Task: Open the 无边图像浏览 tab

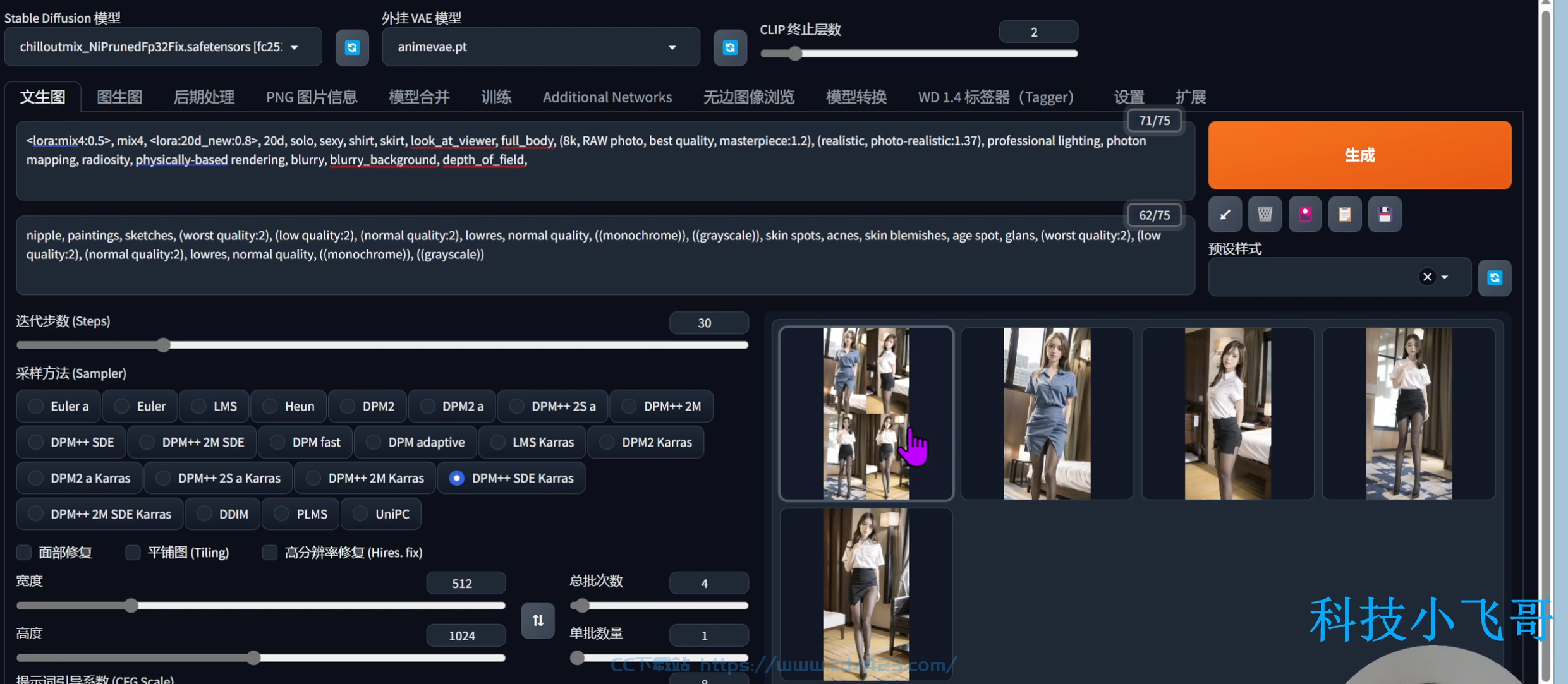Action: click(749, 97)
